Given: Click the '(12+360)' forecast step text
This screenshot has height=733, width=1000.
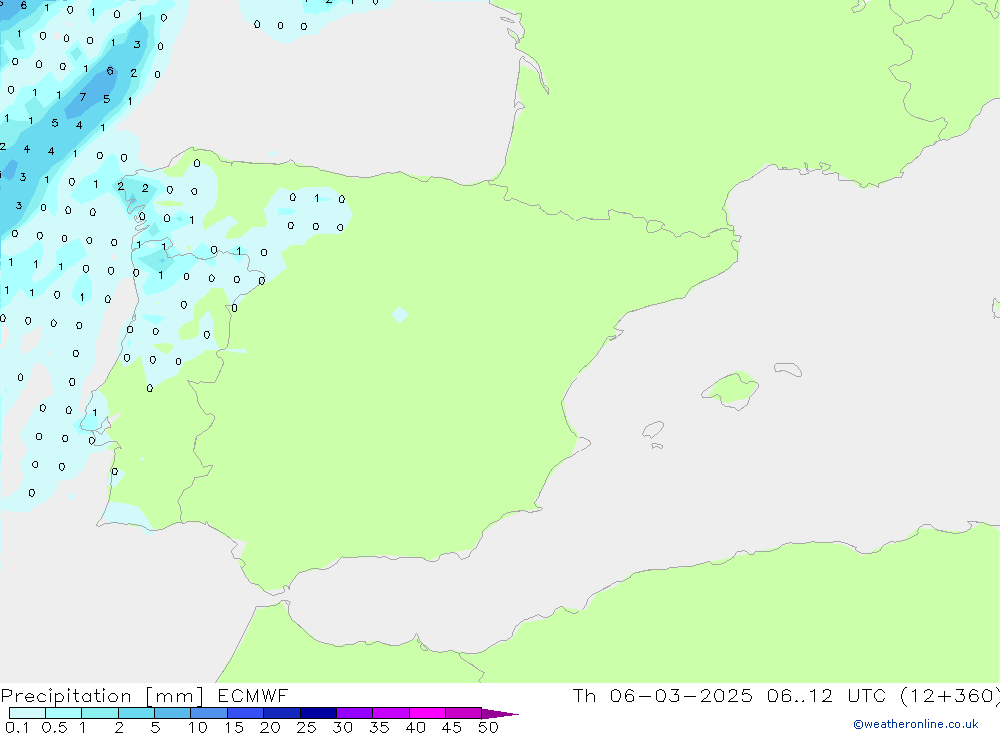Looking at the screenshot, I should [x=950, y=696].
